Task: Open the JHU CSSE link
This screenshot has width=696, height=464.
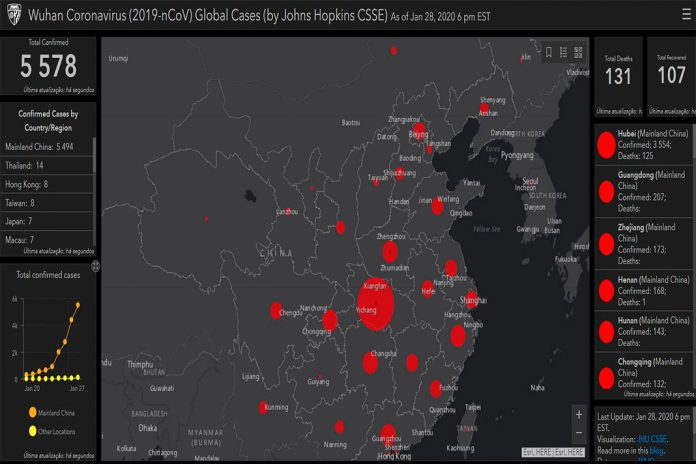Action: pos(652,439)
